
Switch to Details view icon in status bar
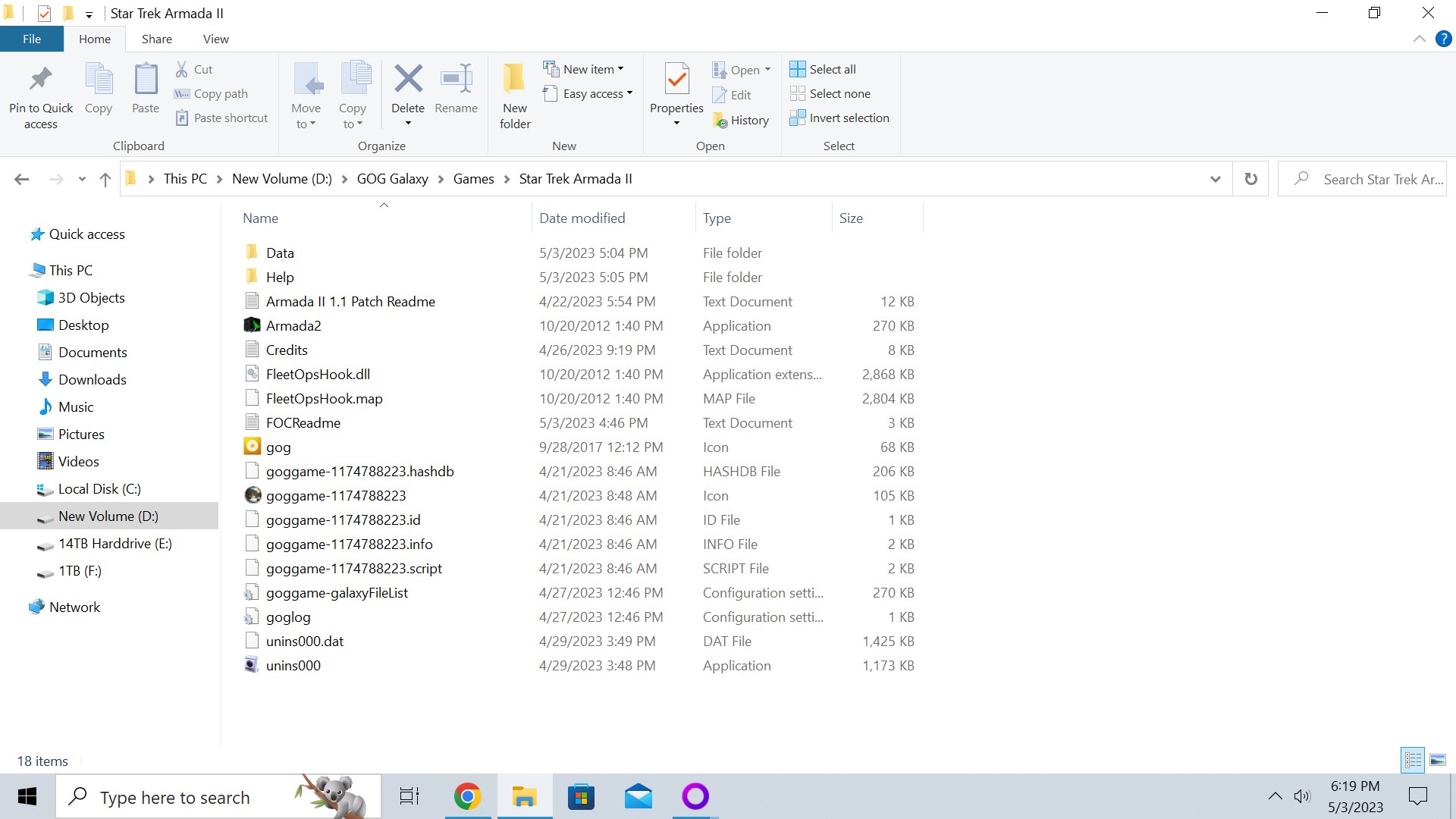[1413, 760]
